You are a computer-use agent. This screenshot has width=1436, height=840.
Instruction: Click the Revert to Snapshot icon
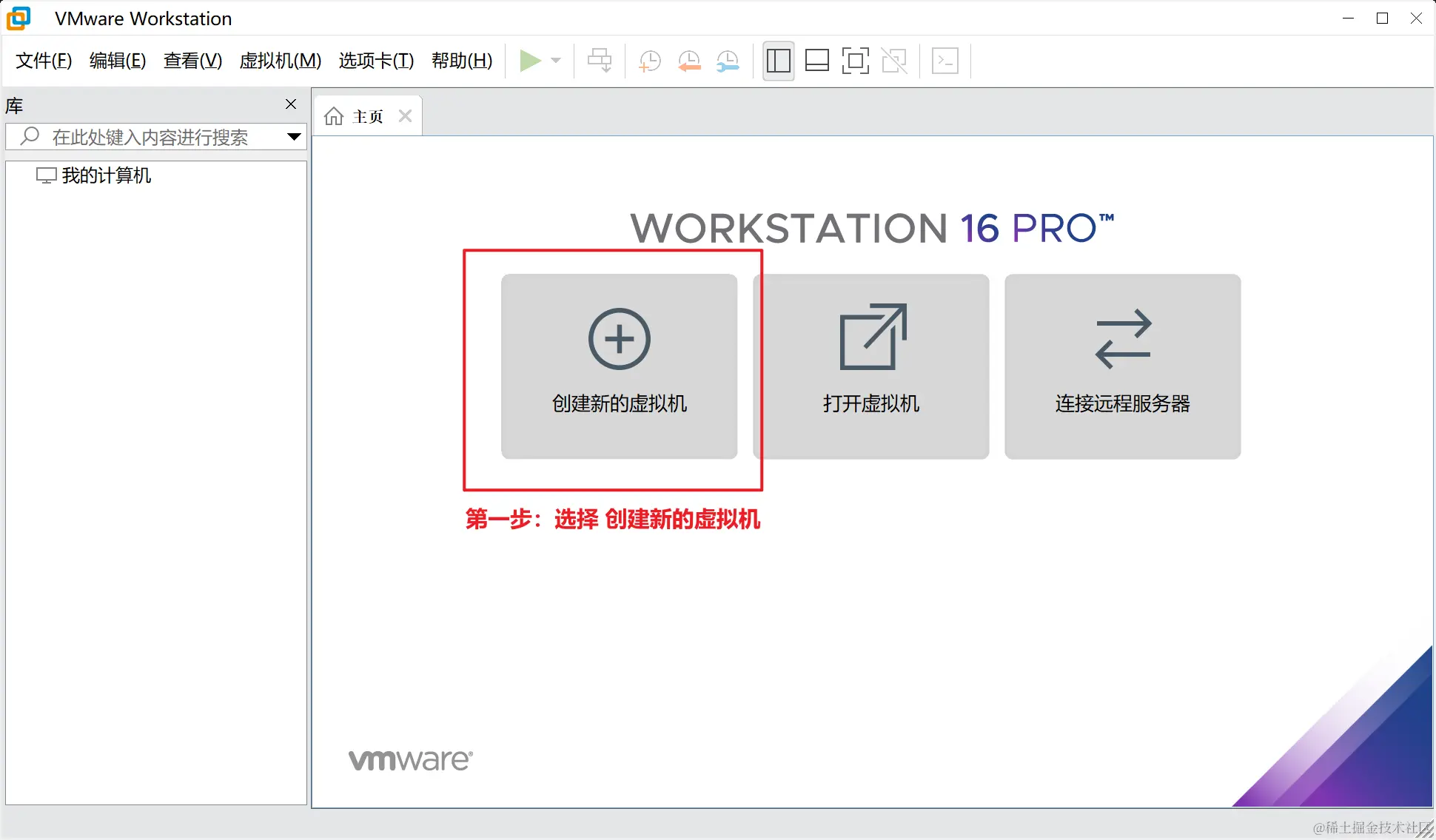pos(689,61)
